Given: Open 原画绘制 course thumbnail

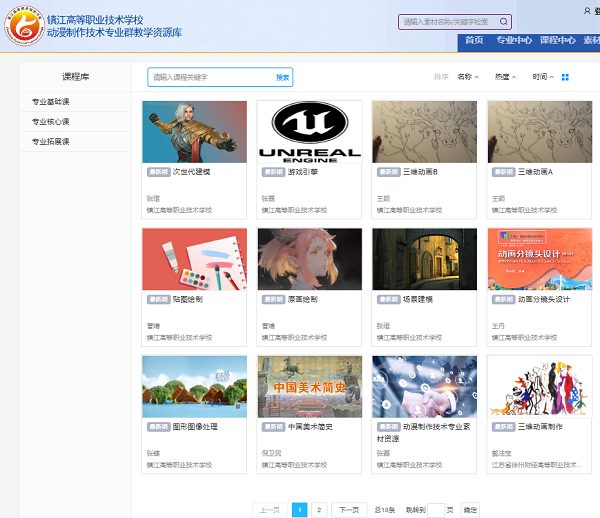Looking at the screenshot, I should pos(310,259).
